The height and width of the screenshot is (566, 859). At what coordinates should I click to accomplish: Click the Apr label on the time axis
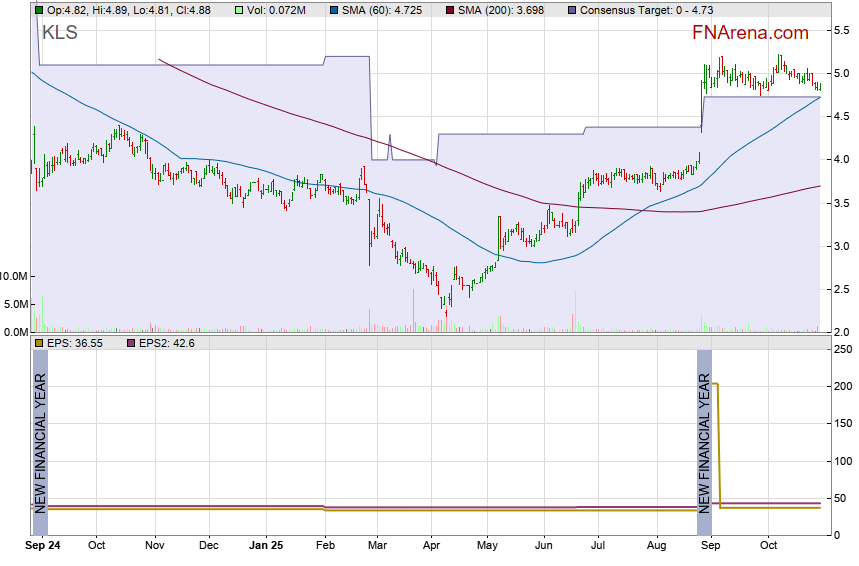[431, 546]
